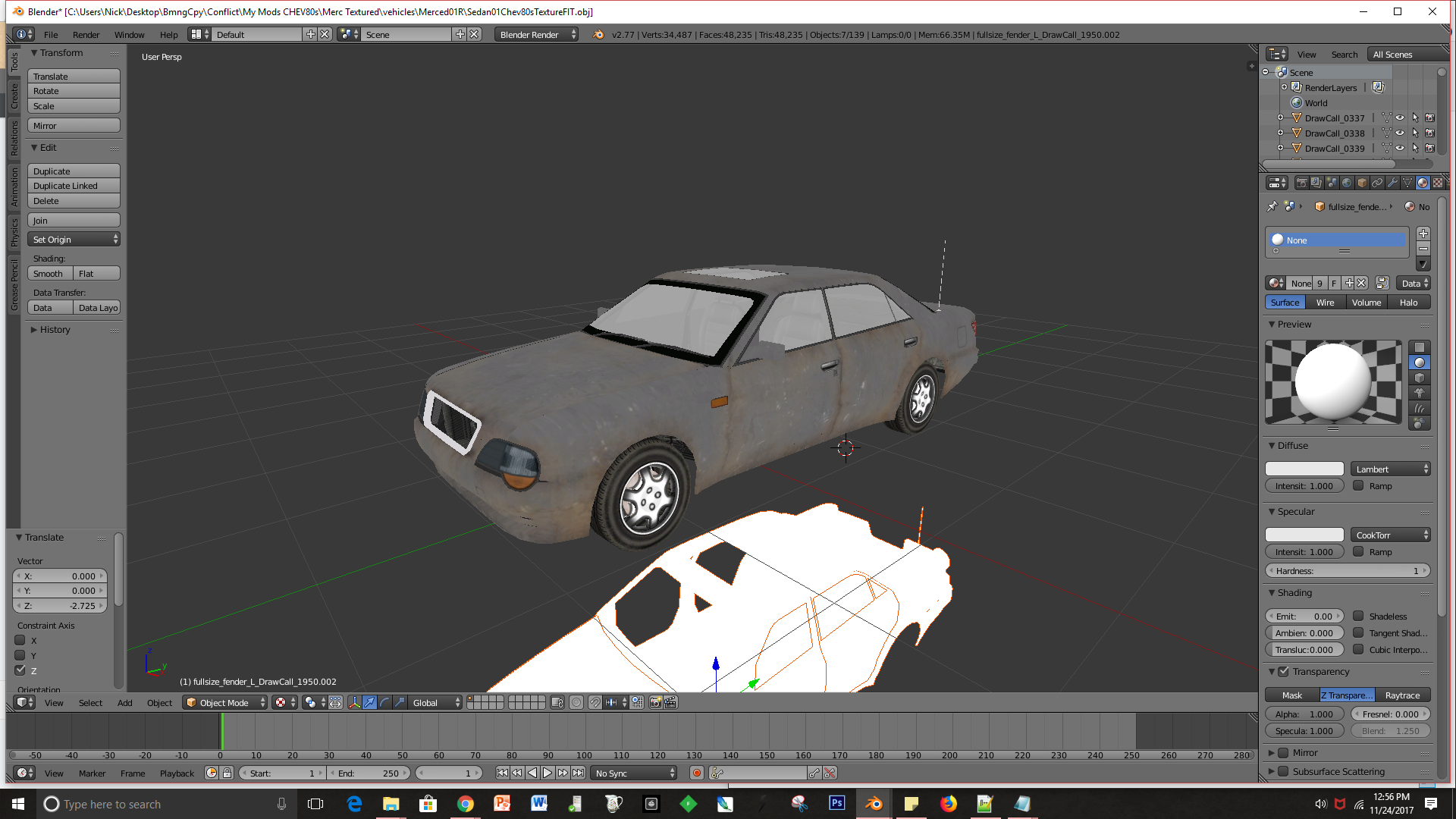Switch to the Wire material type tab
The width and height of the screenshot is (1456, 819).
click(1325, 303)
